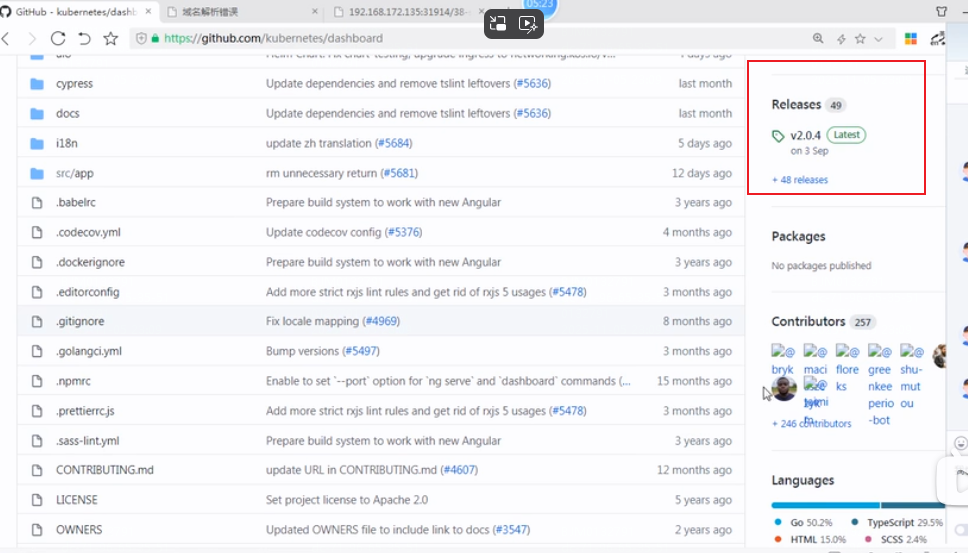This screenshot has height=553, width=968.
Task: Click the lightning speed mode icon
Action: (841, 39)
